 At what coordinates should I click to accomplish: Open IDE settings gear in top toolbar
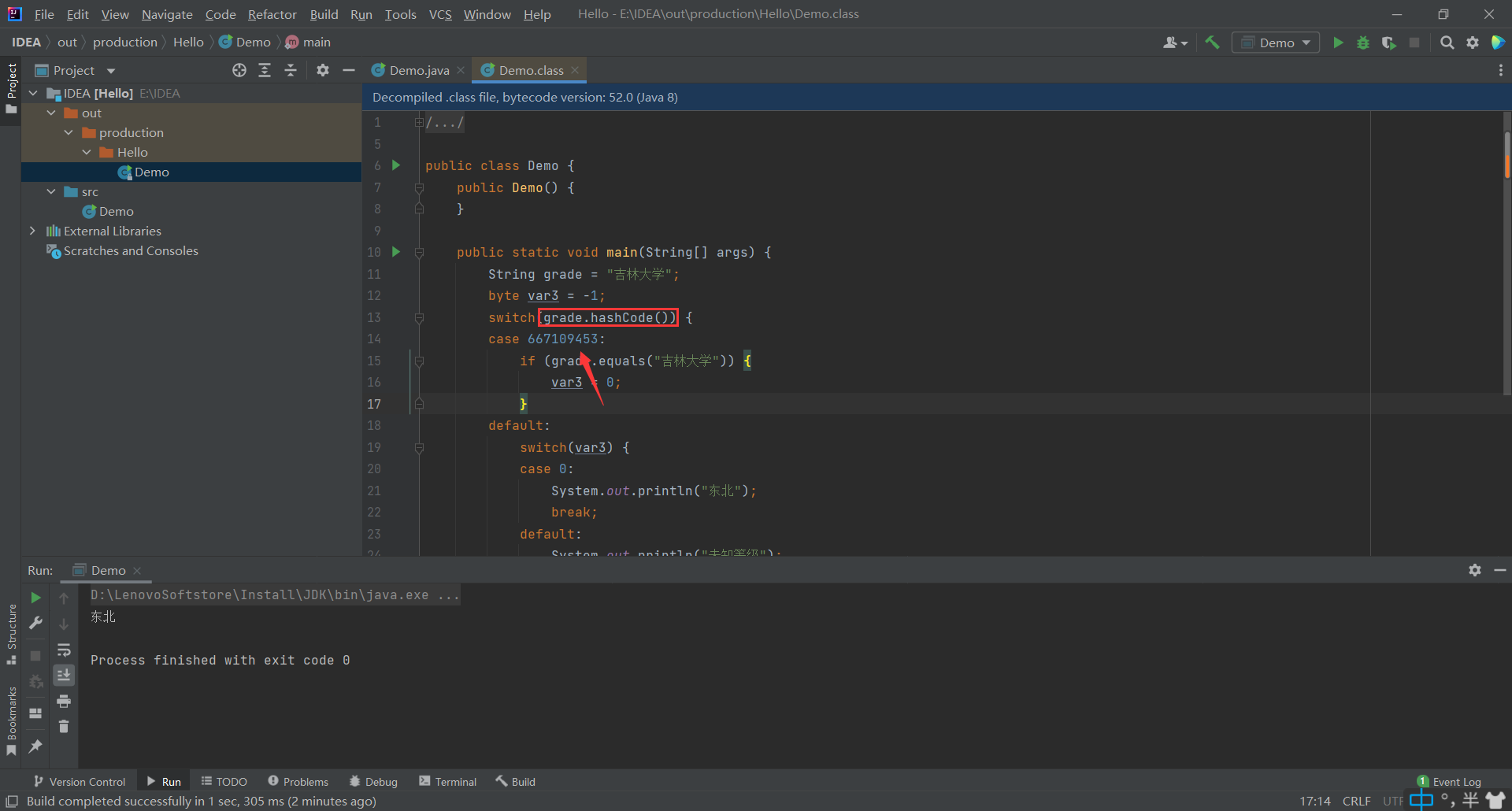pos(1473,43)
